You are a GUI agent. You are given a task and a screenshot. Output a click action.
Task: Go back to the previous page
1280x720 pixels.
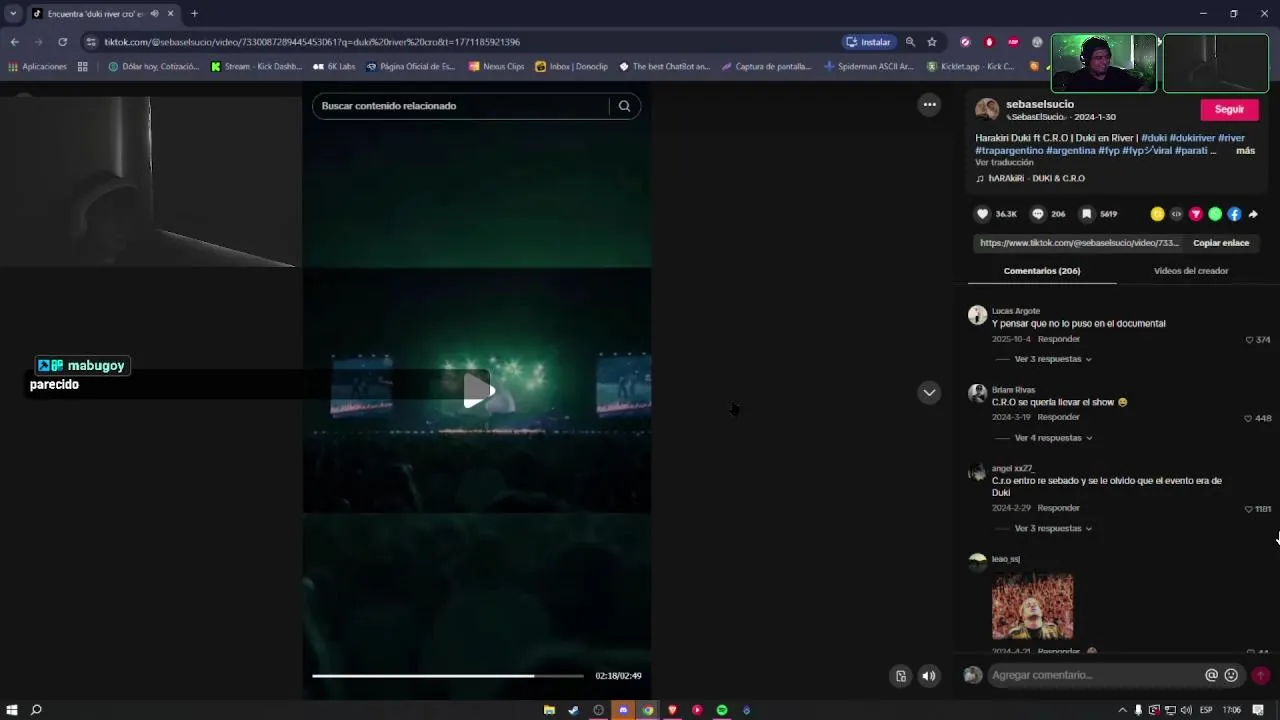[14, 42]
